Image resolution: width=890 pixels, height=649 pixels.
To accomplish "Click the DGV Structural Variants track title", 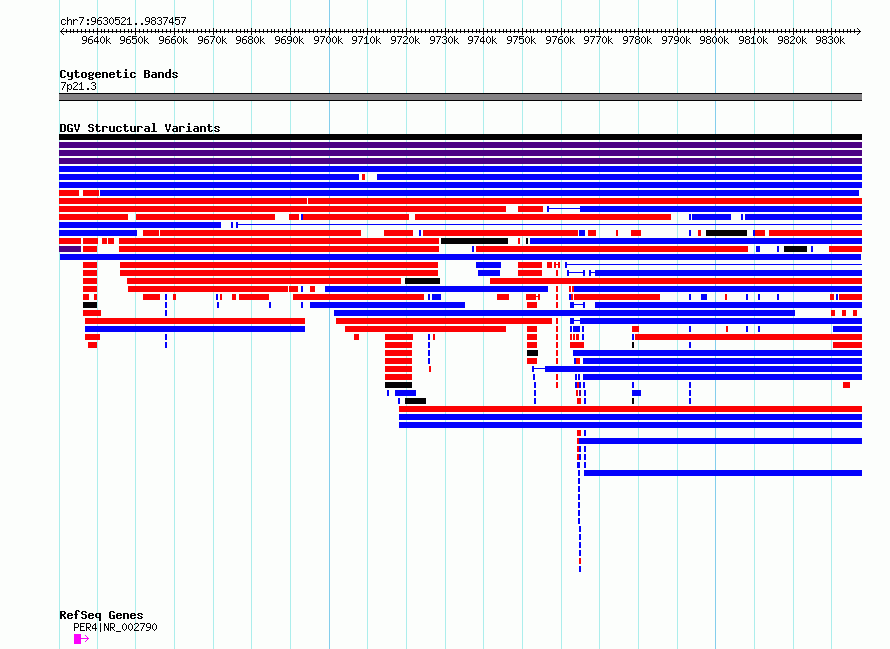I will click(x=140, y=128).
